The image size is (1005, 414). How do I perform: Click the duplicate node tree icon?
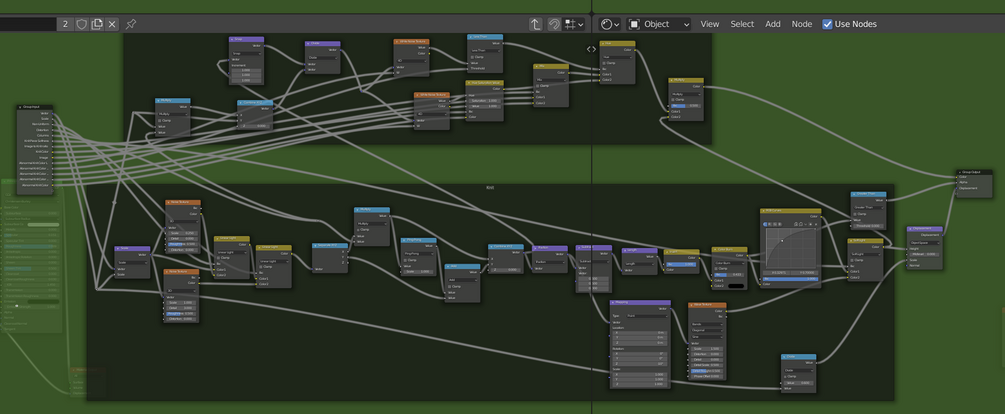click(97, 24)
